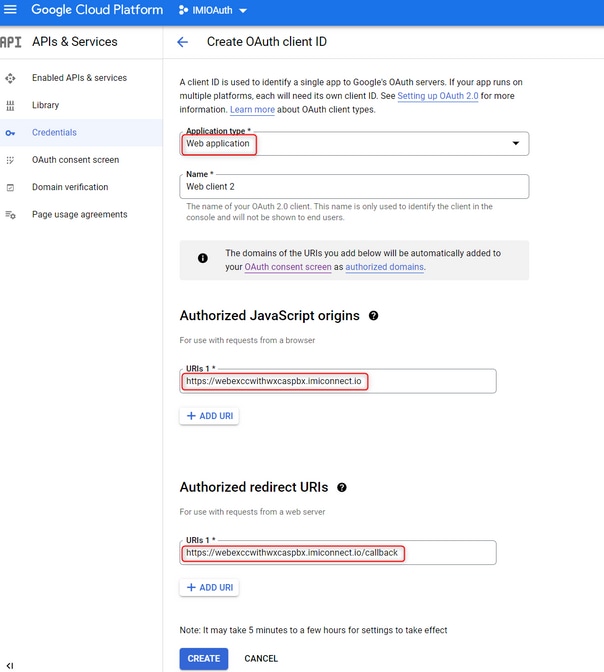This screenshot has width=604, height=672.
Task: Click the Page usage agreements settings icon
Action: [x=10, y=215]
